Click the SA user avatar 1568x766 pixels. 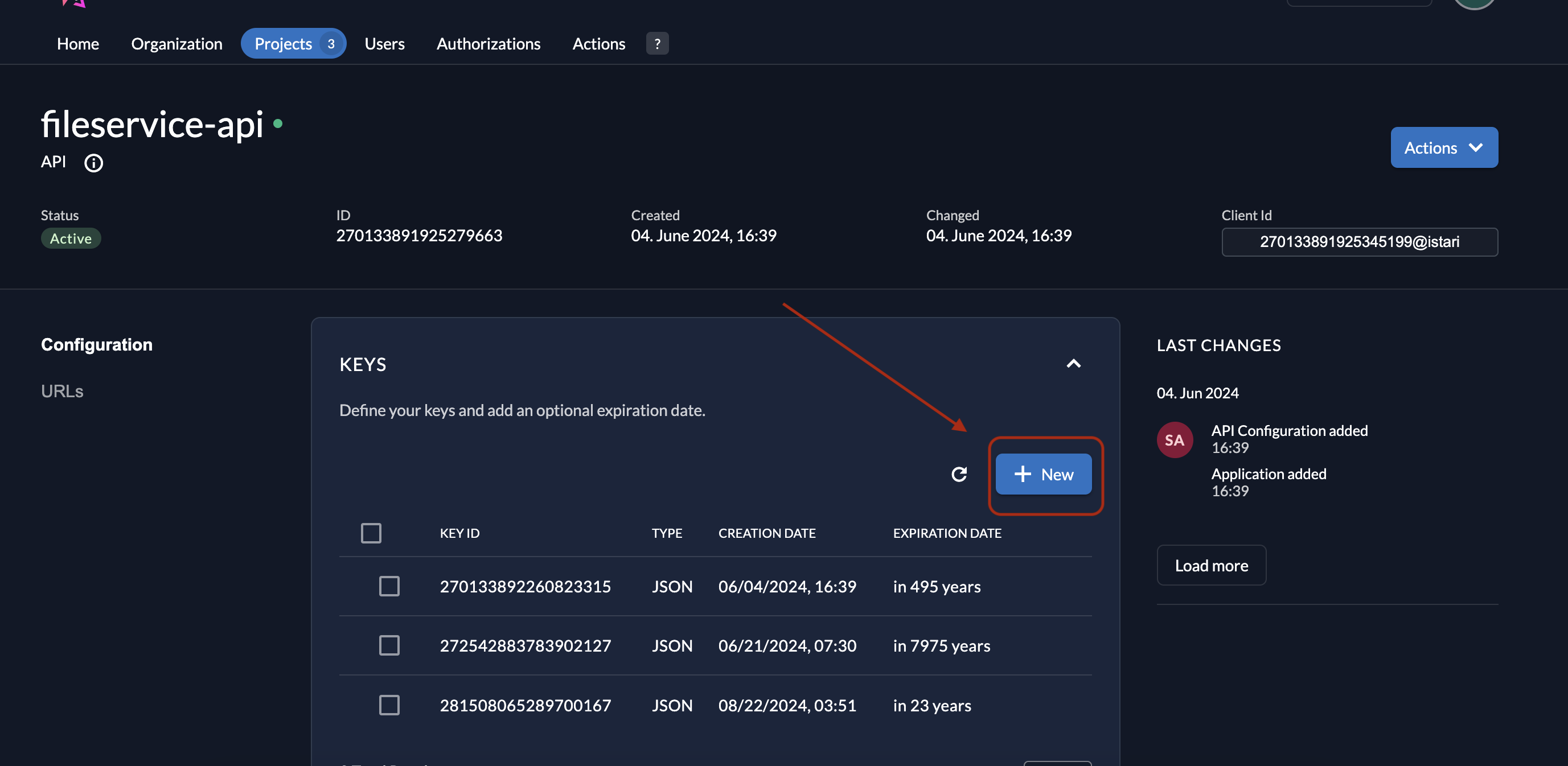[x=1174, y=440]
